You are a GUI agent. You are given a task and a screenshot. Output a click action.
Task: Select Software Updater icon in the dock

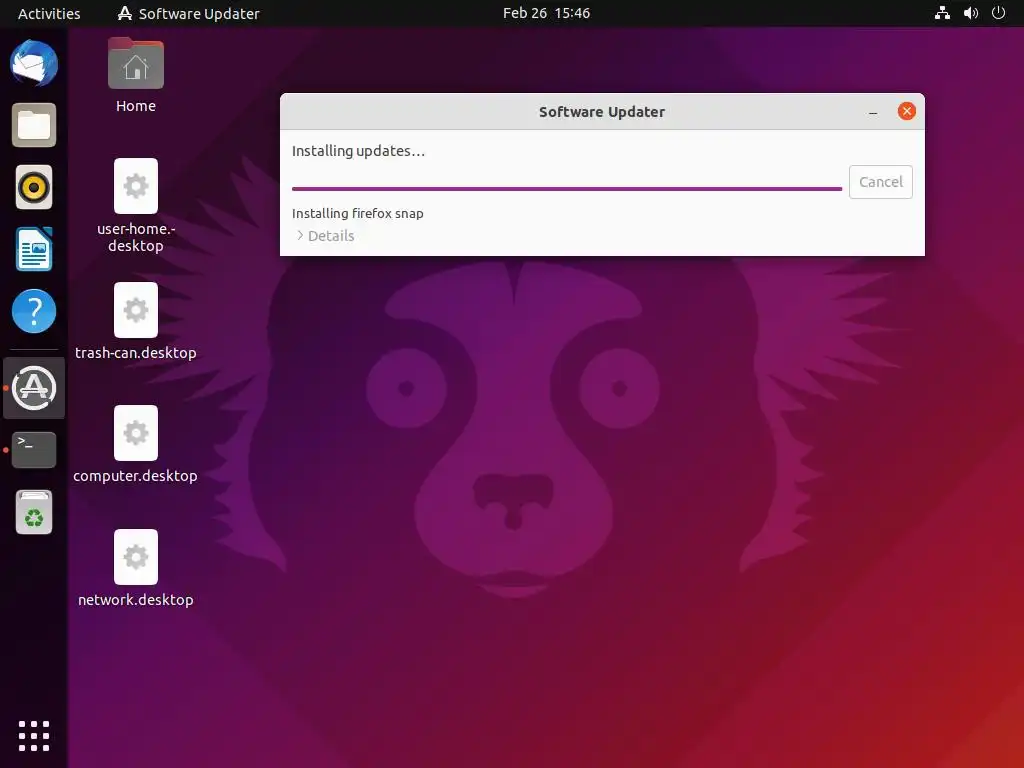pyautogui.click(x=34, y=388)
